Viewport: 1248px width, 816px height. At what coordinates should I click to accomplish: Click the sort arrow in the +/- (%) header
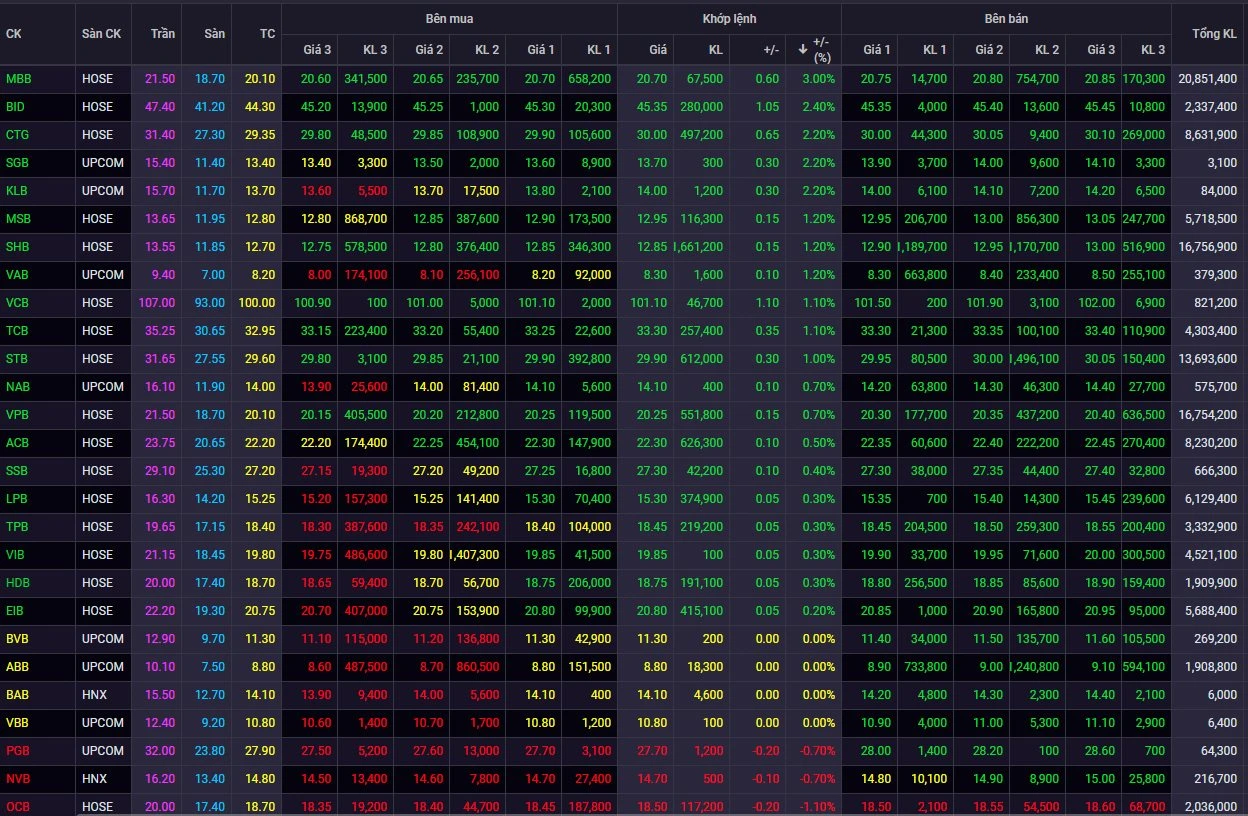803,49
